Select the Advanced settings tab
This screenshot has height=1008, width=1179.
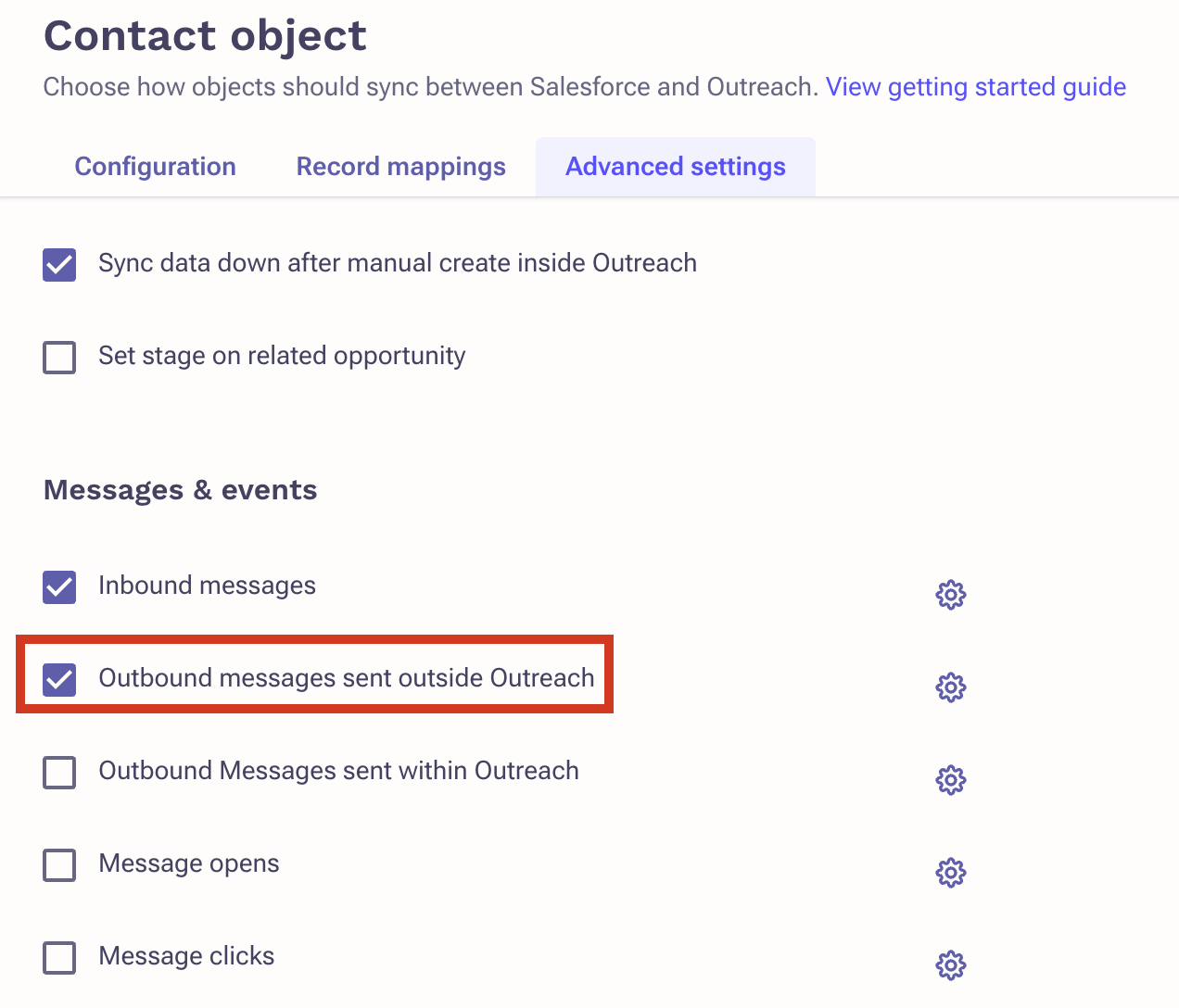676,167
